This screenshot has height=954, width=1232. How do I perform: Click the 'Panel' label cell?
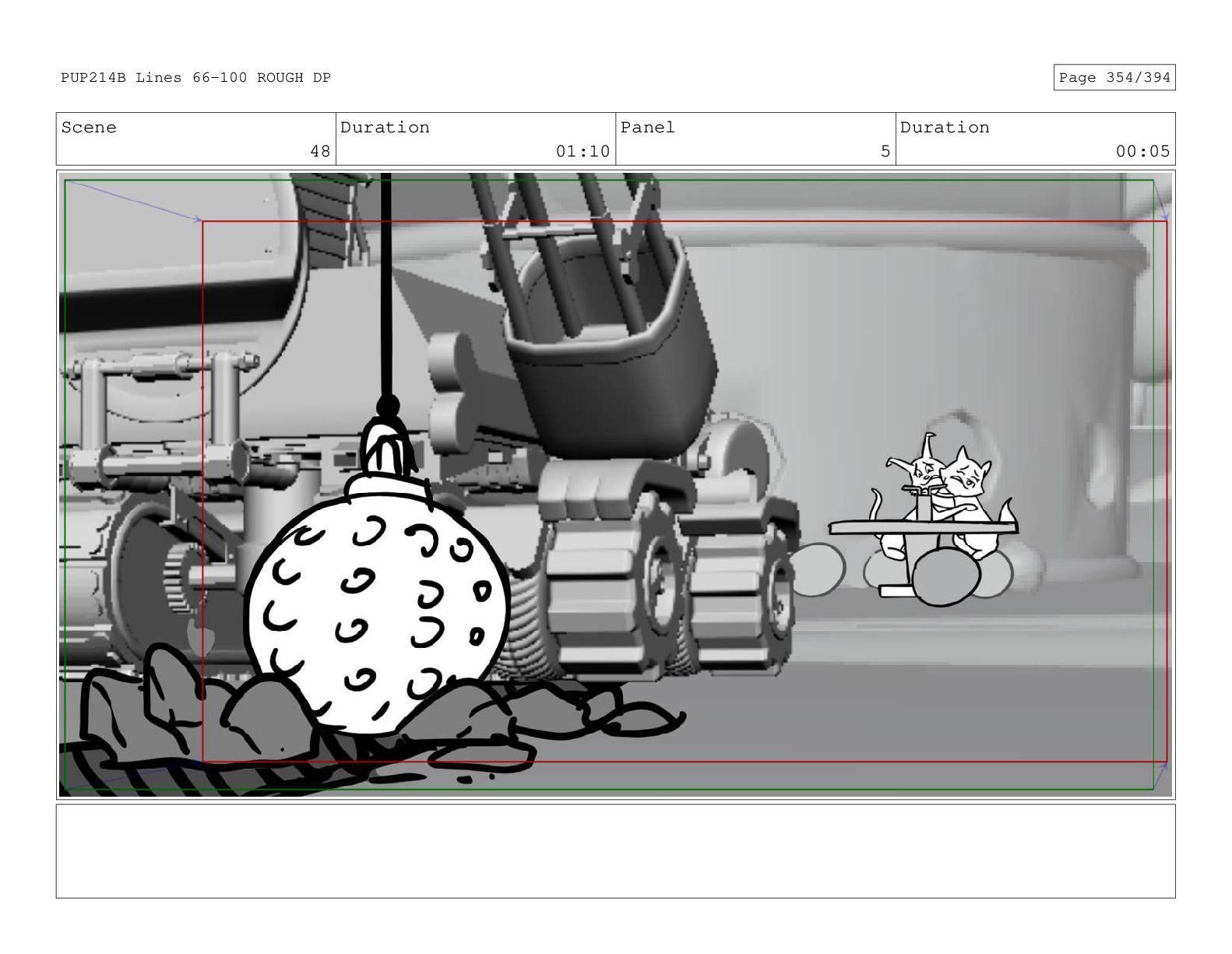pyautogui.click(x=755, y=139)
